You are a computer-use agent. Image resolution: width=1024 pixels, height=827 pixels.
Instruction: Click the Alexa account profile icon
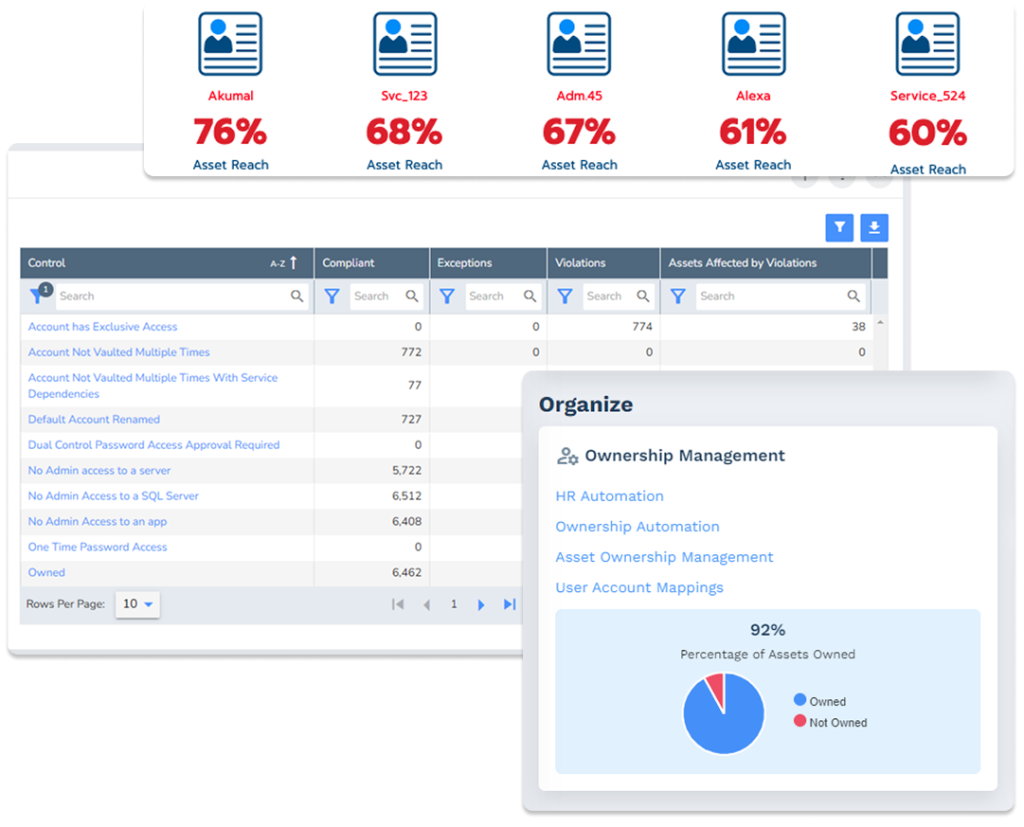tap(753, 45)
